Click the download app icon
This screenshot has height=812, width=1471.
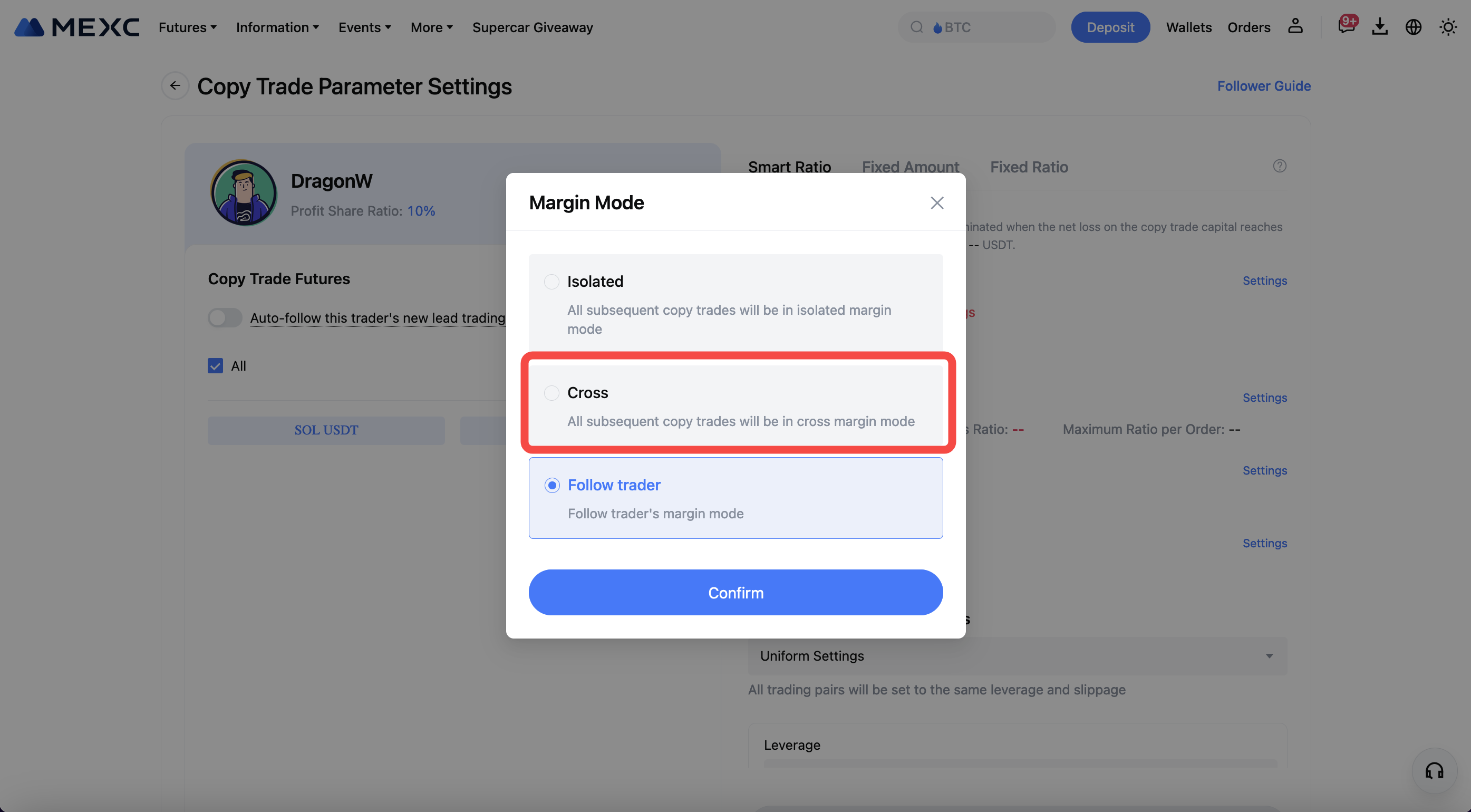click(1380, 26)
